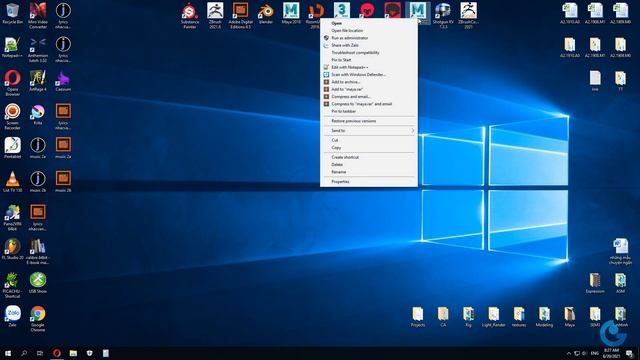The image size is (640, 360).
Task: Select the VLC cone desktop icon
Action: (x=12, y=182)
